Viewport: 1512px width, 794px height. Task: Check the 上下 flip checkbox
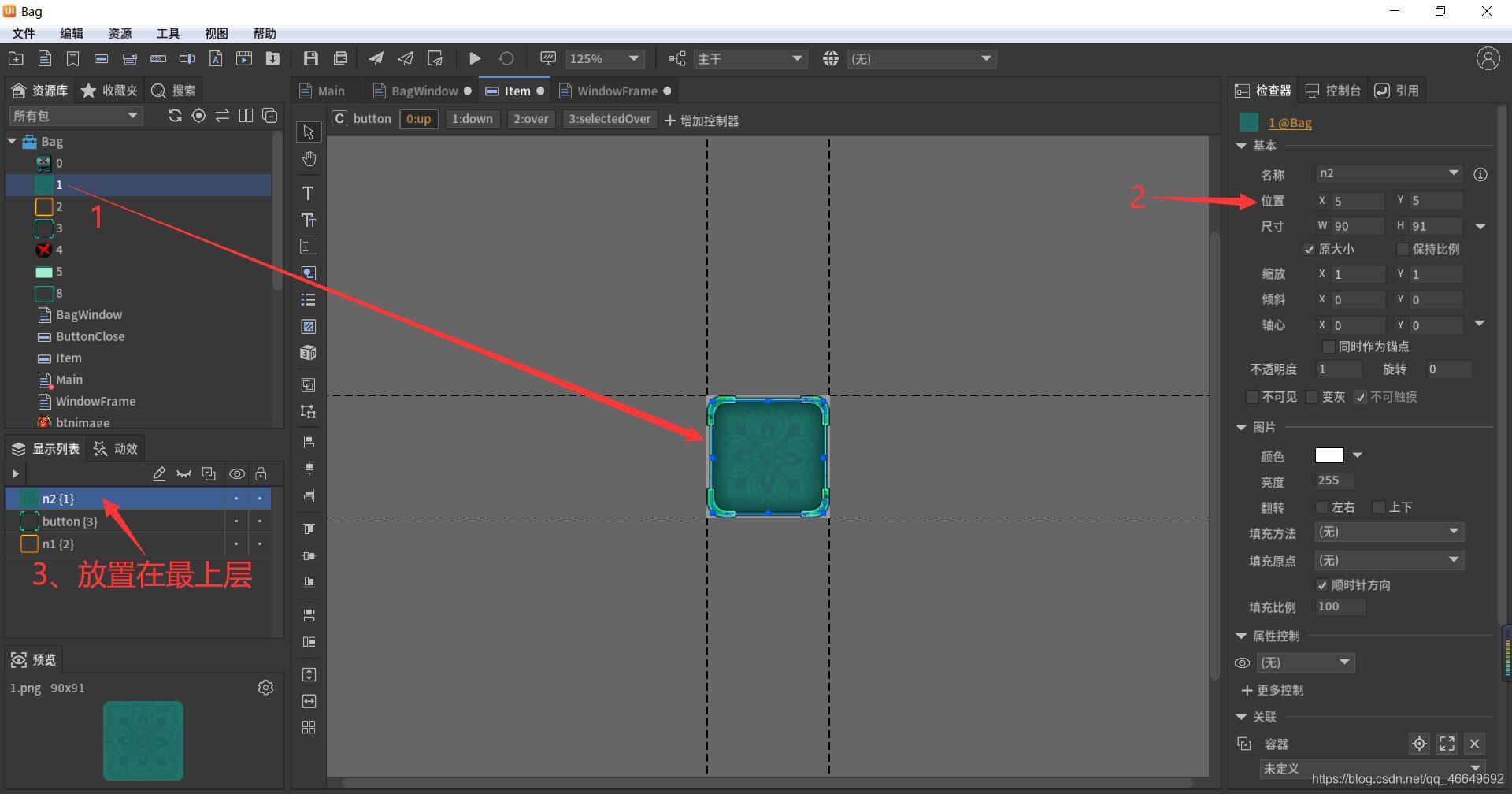1379,507
